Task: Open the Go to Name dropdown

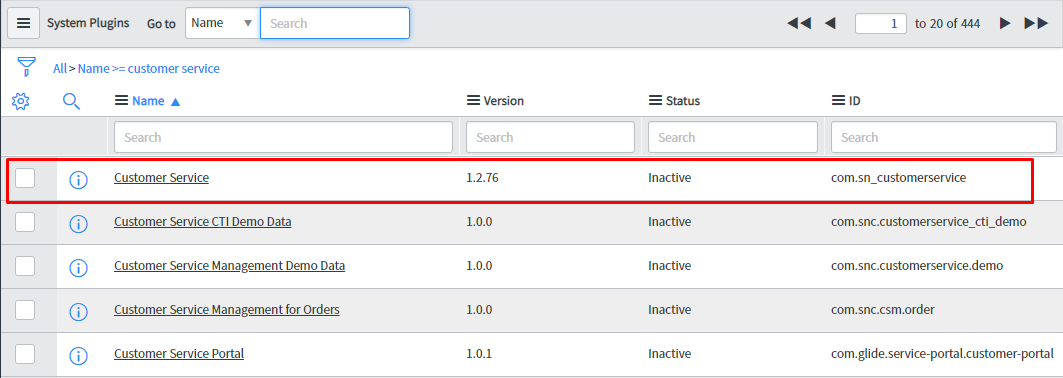Action: pyautogui.click(x=222, y=23)
